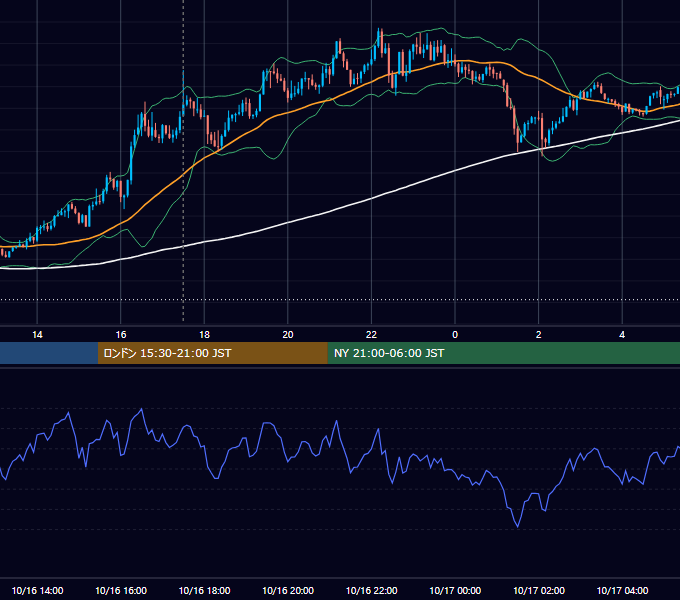Click the 10/16 14:00 date label
The image size is (680, 600).
click(x=37, y=590)
